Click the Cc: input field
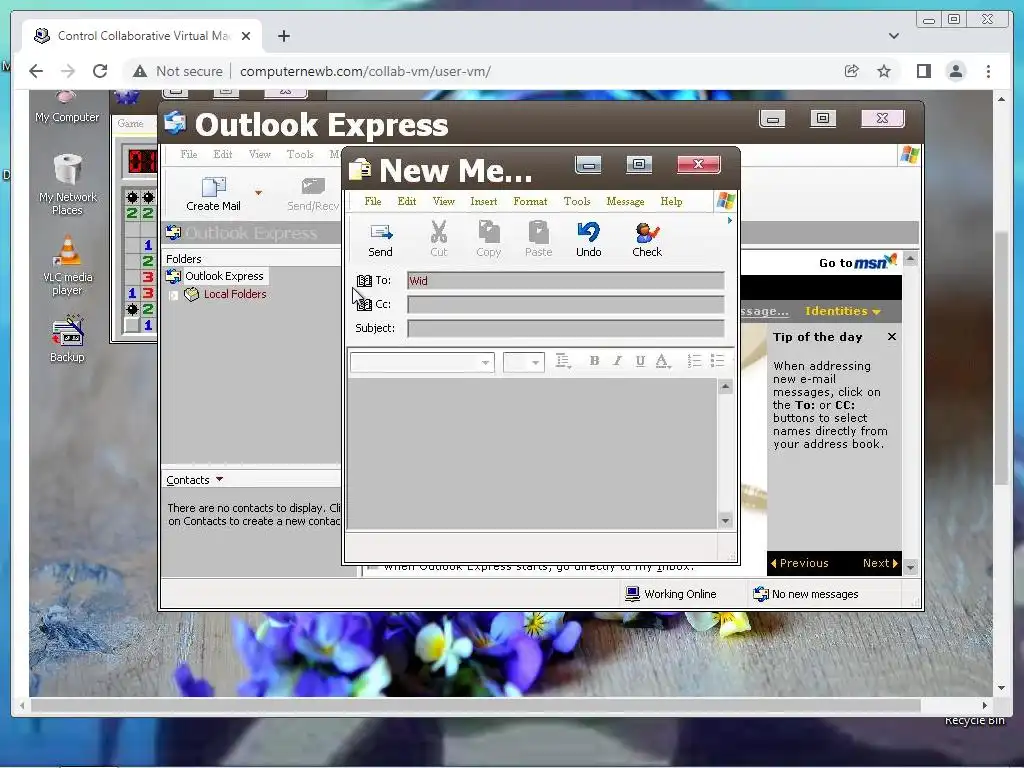 pyautogui.click(x=566, y=304)
